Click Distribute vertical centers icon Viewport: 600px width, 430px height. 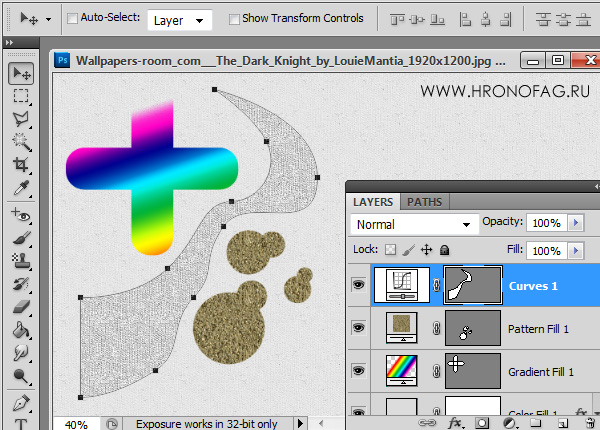(x=563, y=19)
